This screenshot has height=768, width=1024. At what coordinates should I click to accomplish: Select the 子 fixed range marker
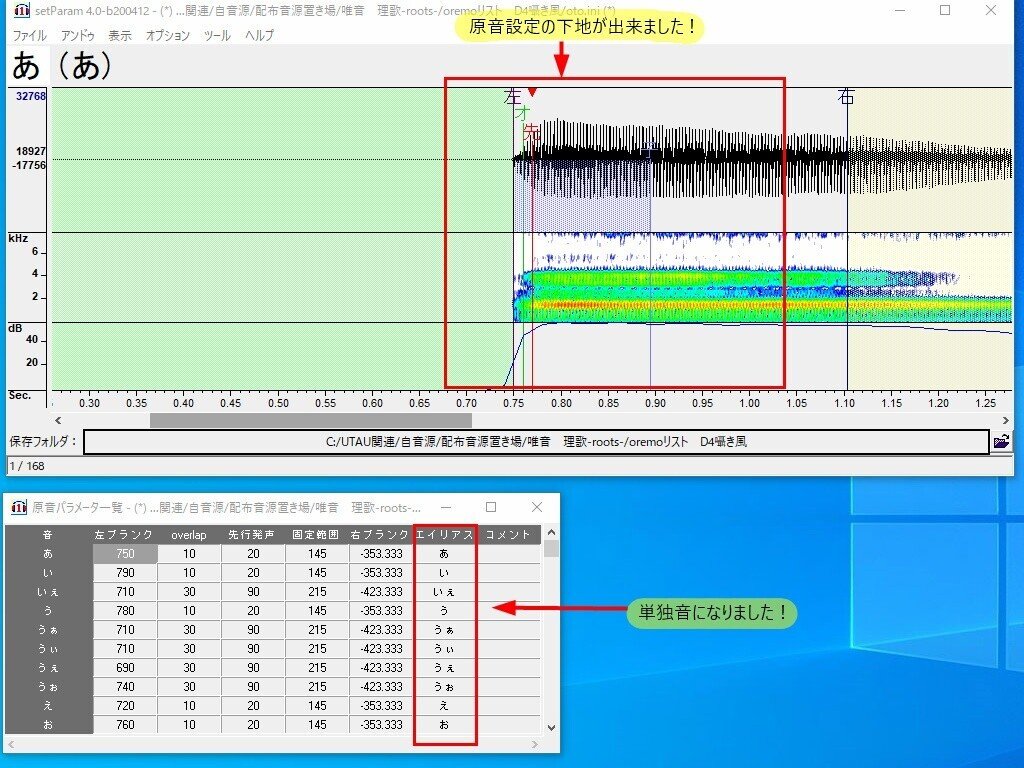click(648, 152)
